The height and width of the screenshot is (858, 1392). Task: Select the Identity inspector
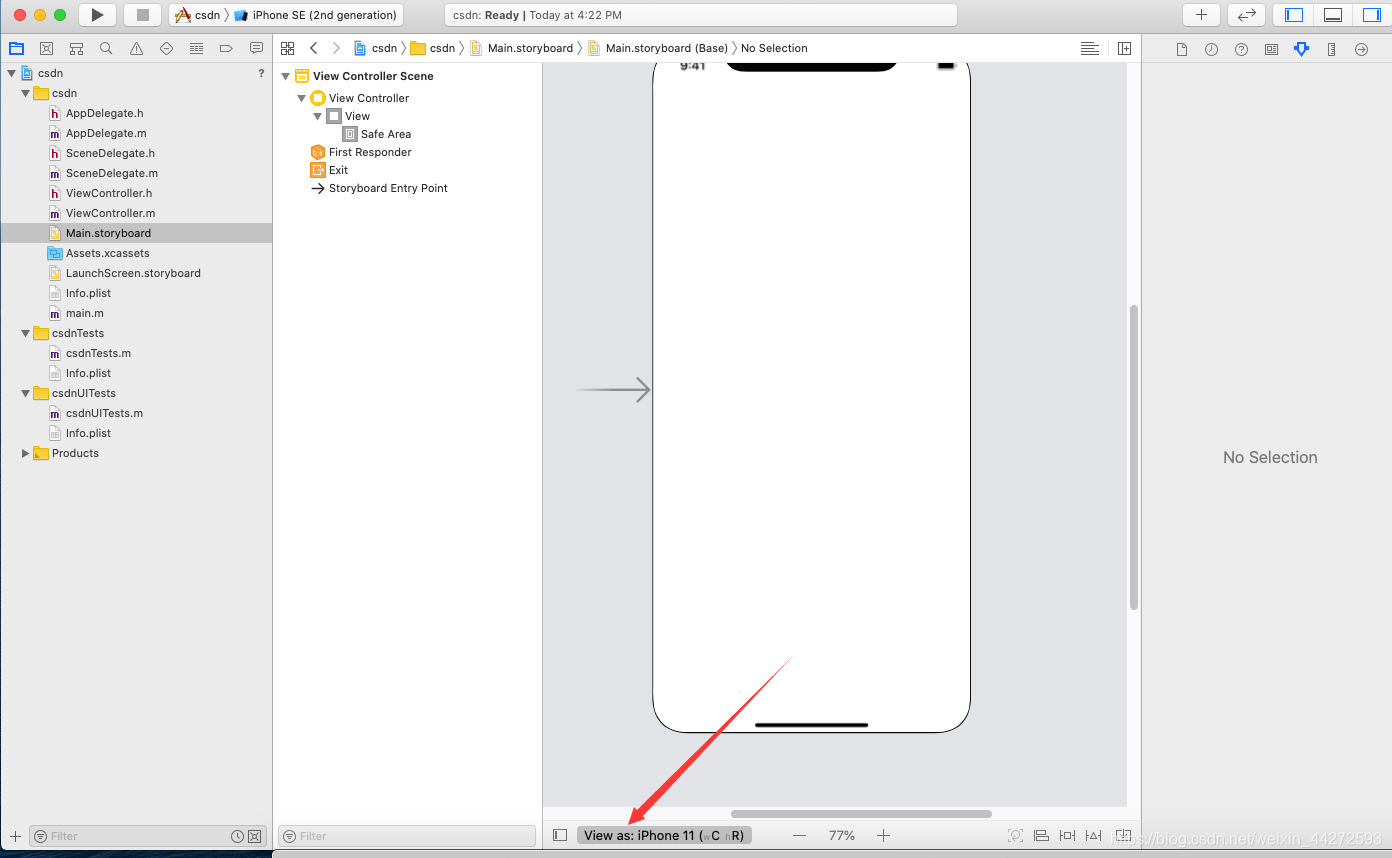pos(1271,48)
